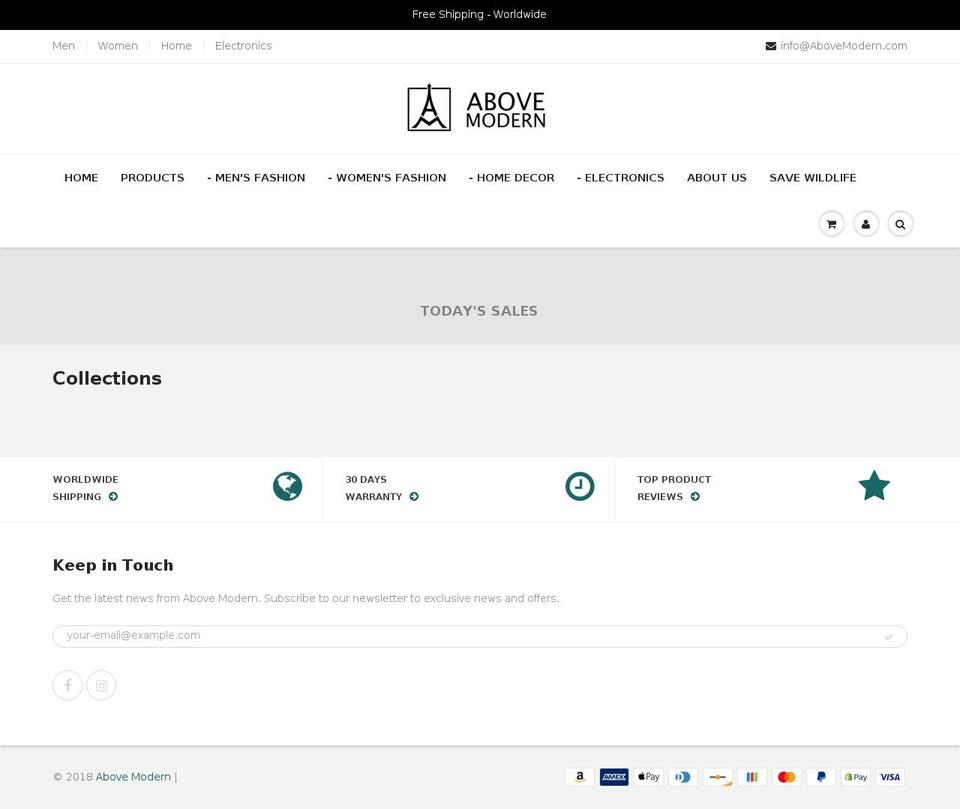Go to ELECTRONICS in main navigation
Image resolution: width=960 pixels, height=809 pixels.
pos(620,178)
